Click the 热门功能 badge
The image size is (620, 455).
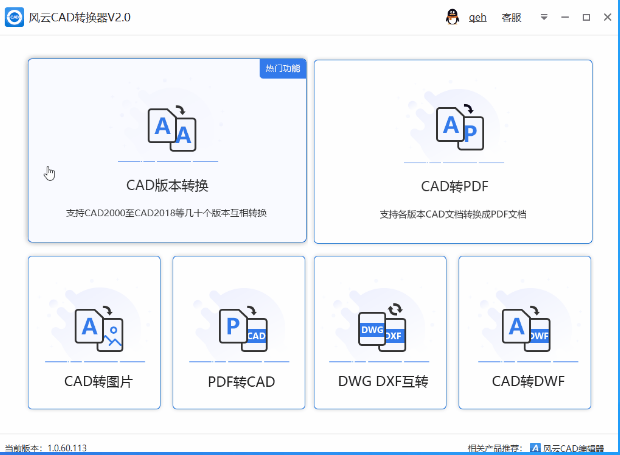point(283,68)
